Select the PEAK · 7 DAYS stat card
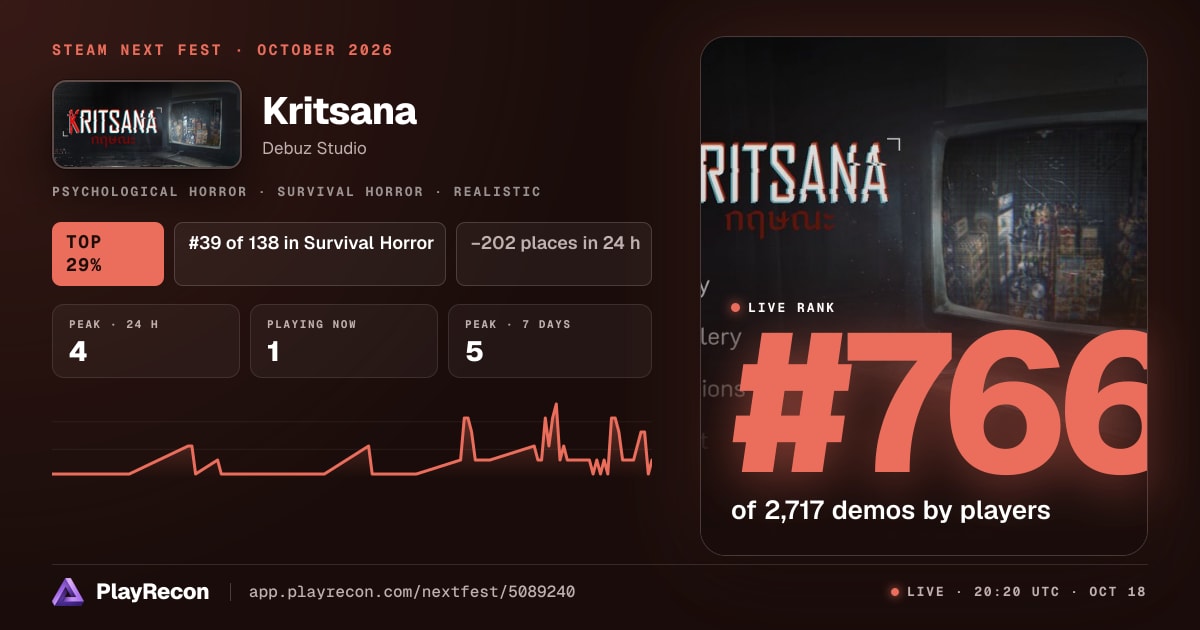1200x630 pixels. click(550, 341)
